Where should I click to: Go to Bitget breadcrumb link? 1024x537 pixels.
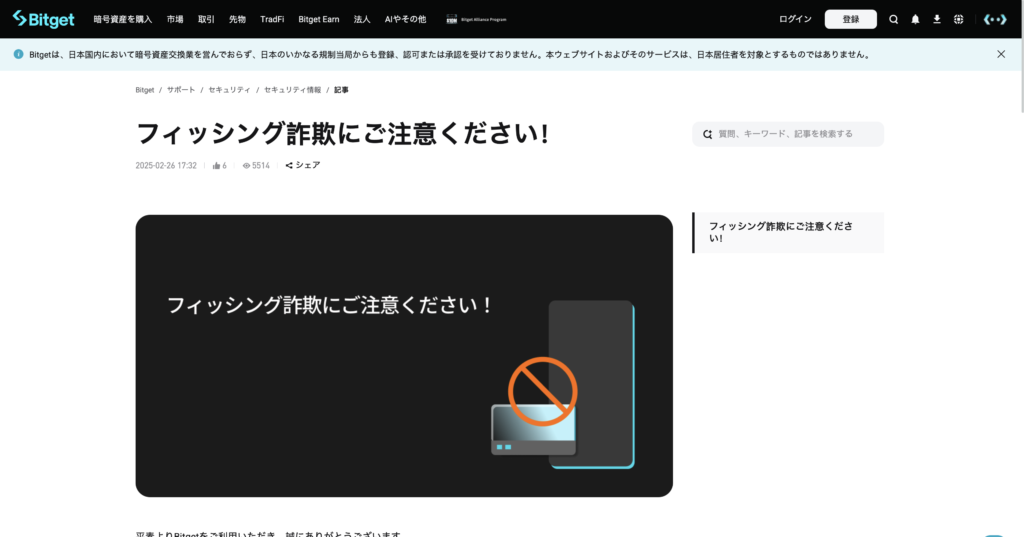click(145, 90)
